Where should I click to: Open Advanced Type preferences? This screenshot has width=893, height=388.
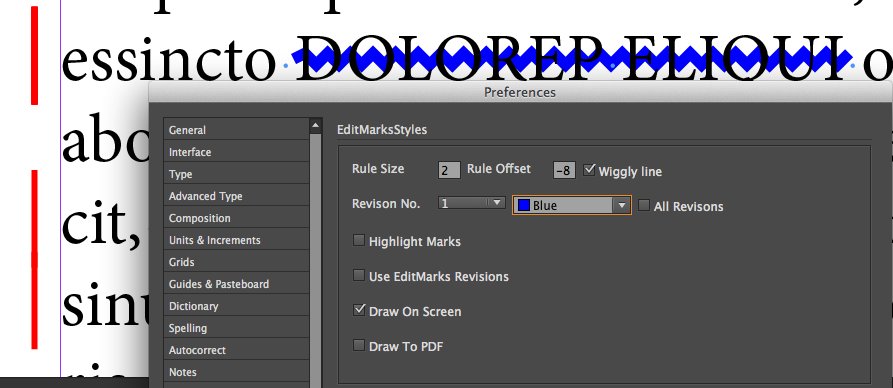click(x=236, y=196)
